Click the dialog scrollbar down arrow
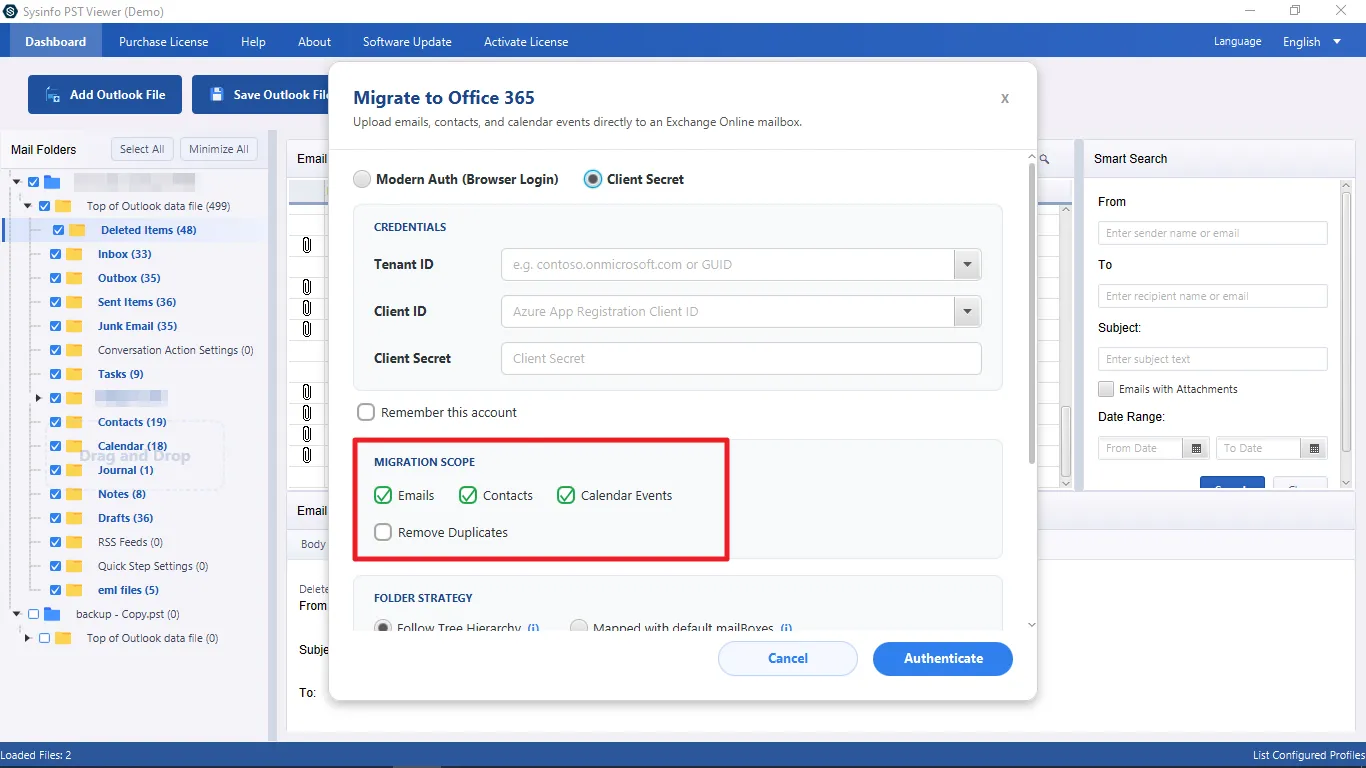Viewport: 1366px width, 768px height. 1032,625
